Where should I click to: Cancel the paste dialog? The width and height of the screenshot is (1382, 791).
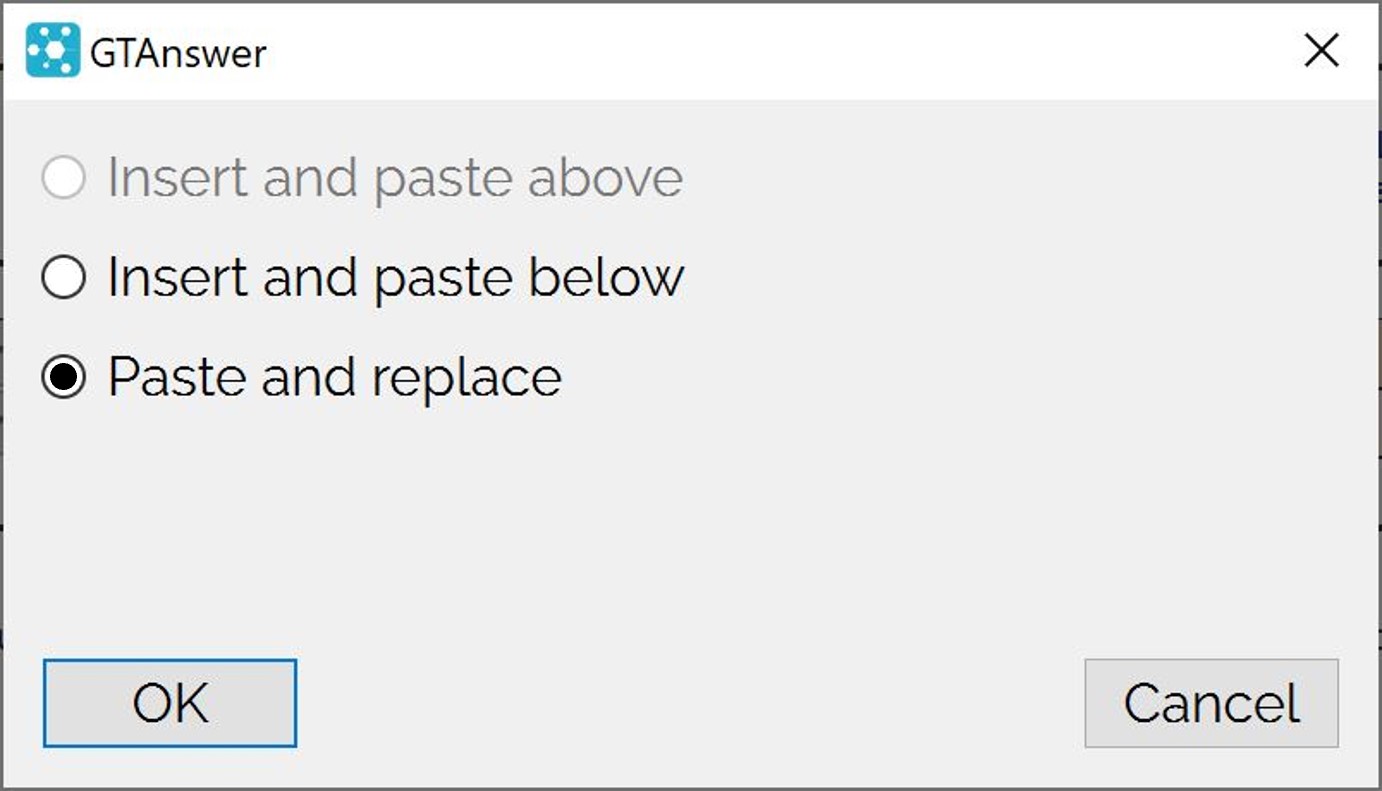1211,703
